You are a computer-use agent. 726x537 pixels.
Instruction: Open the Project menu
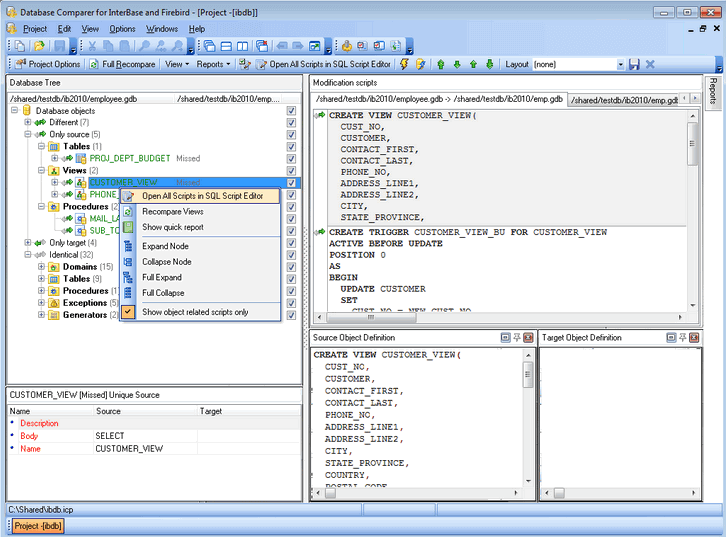pos(35,29)
